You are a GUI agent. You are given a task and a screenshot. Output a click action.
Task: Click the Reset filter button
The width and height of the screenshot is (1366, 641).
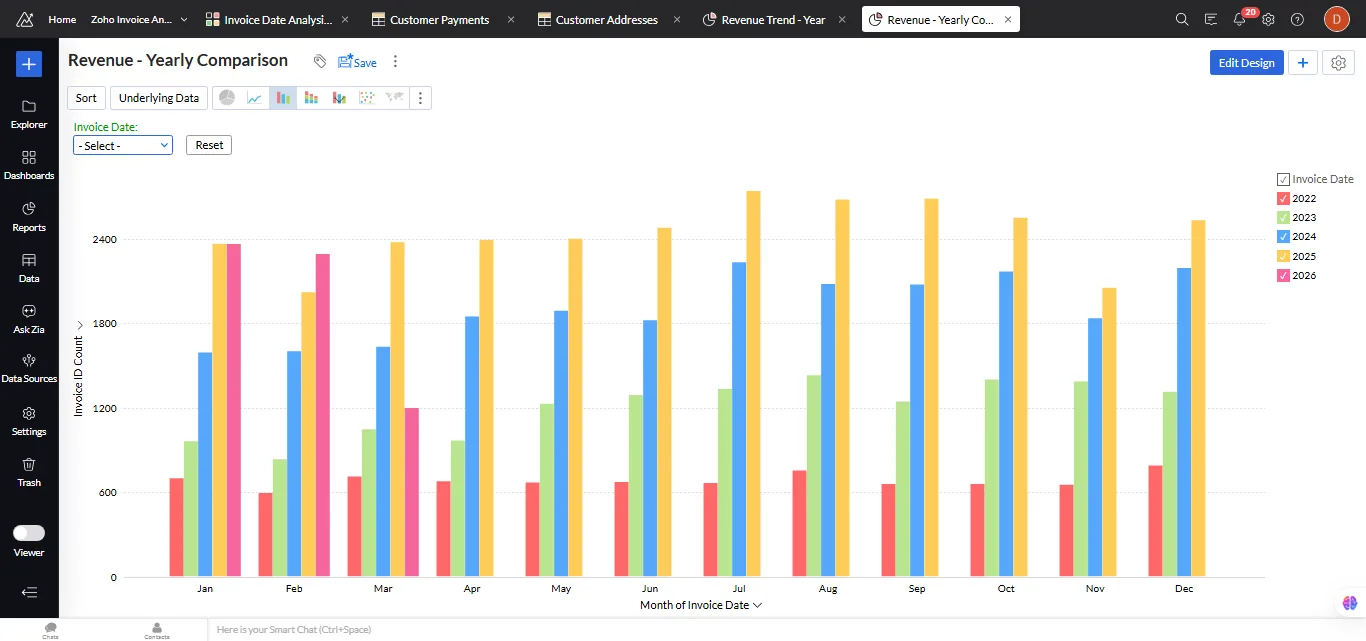click(209, 145)
